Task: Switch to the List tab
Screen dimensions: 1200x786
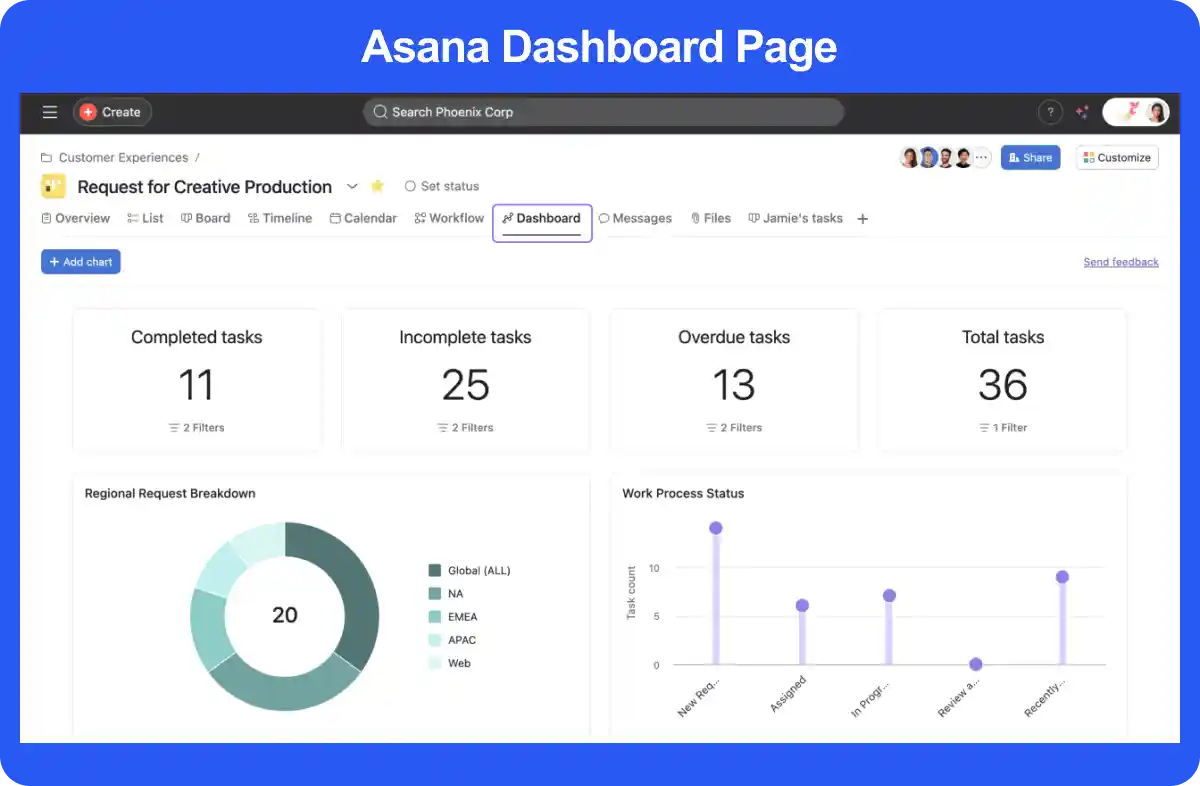Action: pyautogui.click(x=145, y=218)
